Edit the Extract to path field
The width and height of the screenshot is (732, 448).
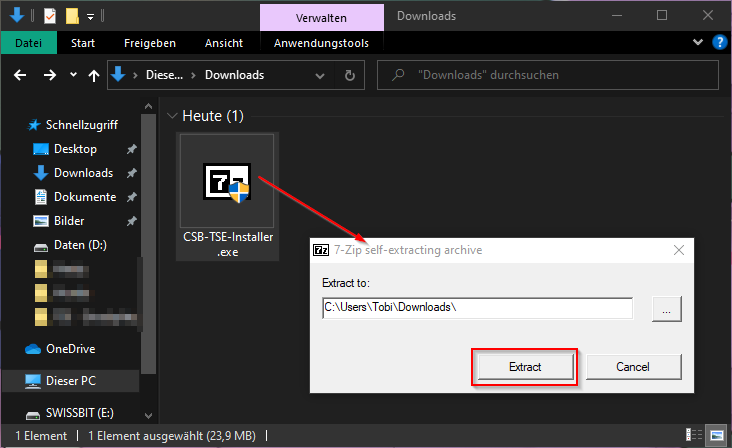[477, 308]
